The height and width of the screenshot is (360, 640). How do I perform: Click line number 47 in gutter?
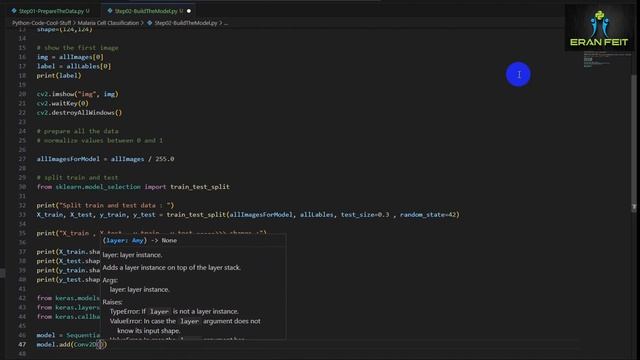pos(22,344)
